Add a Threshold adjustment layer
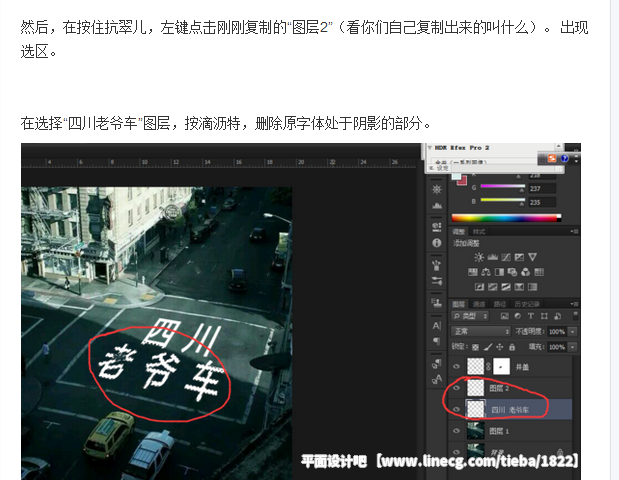Viewport: 619px width, 480px height. [506, 287]
